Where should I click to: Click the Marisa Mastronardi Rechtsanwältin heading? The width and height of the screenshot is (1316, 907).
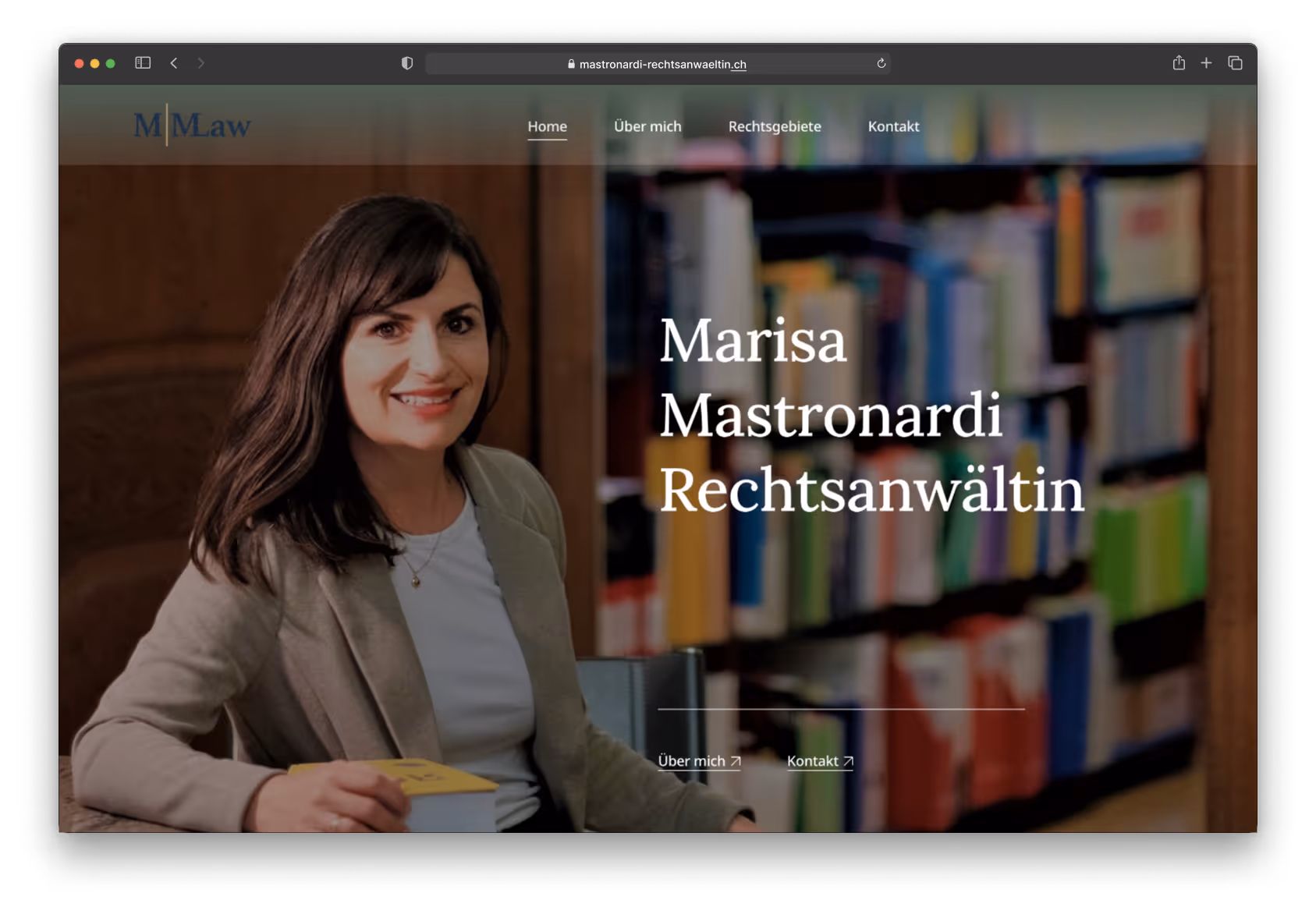[x=871, y=416]
